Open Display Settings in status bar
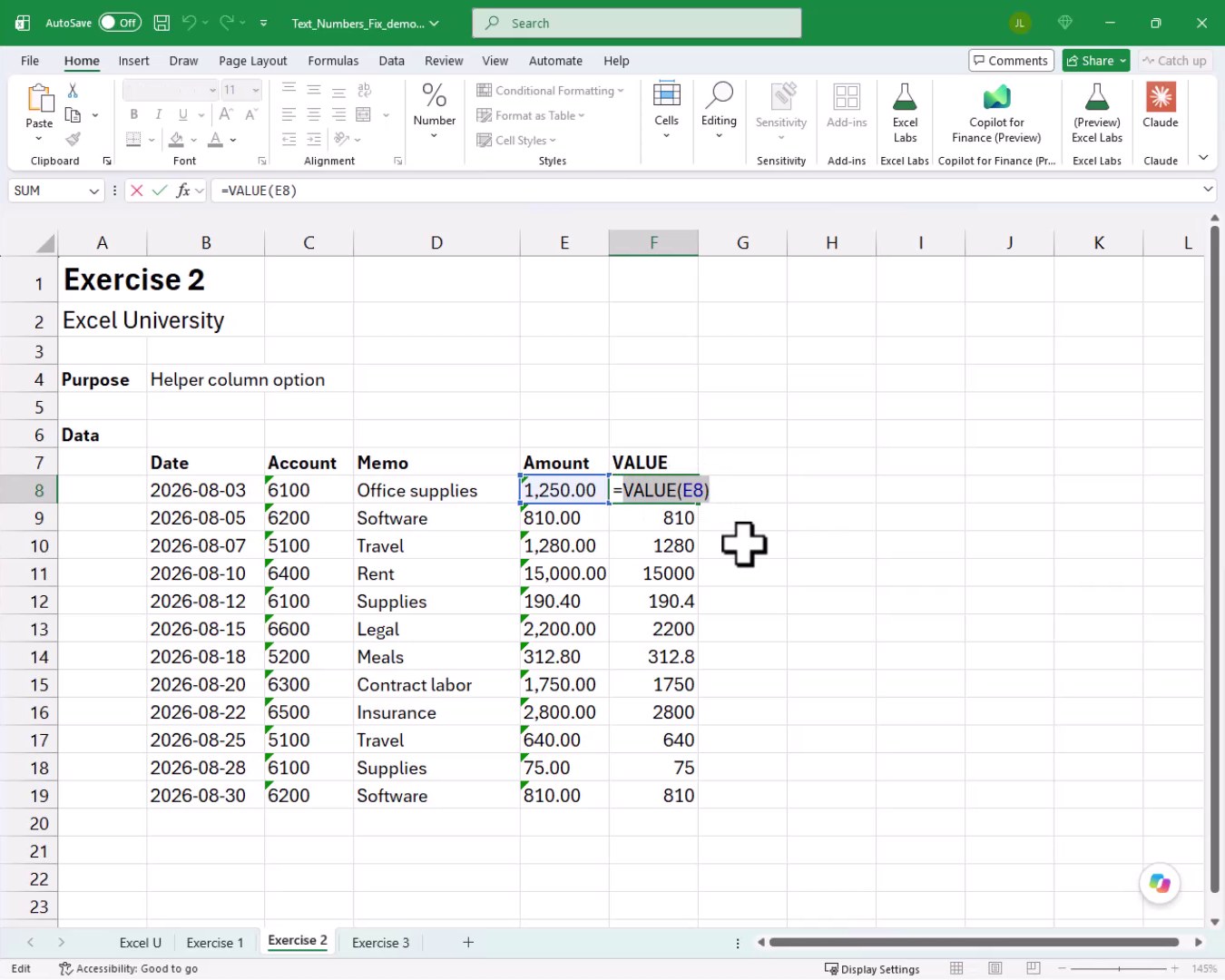The image size is (1225, 980). pos(872,969)
